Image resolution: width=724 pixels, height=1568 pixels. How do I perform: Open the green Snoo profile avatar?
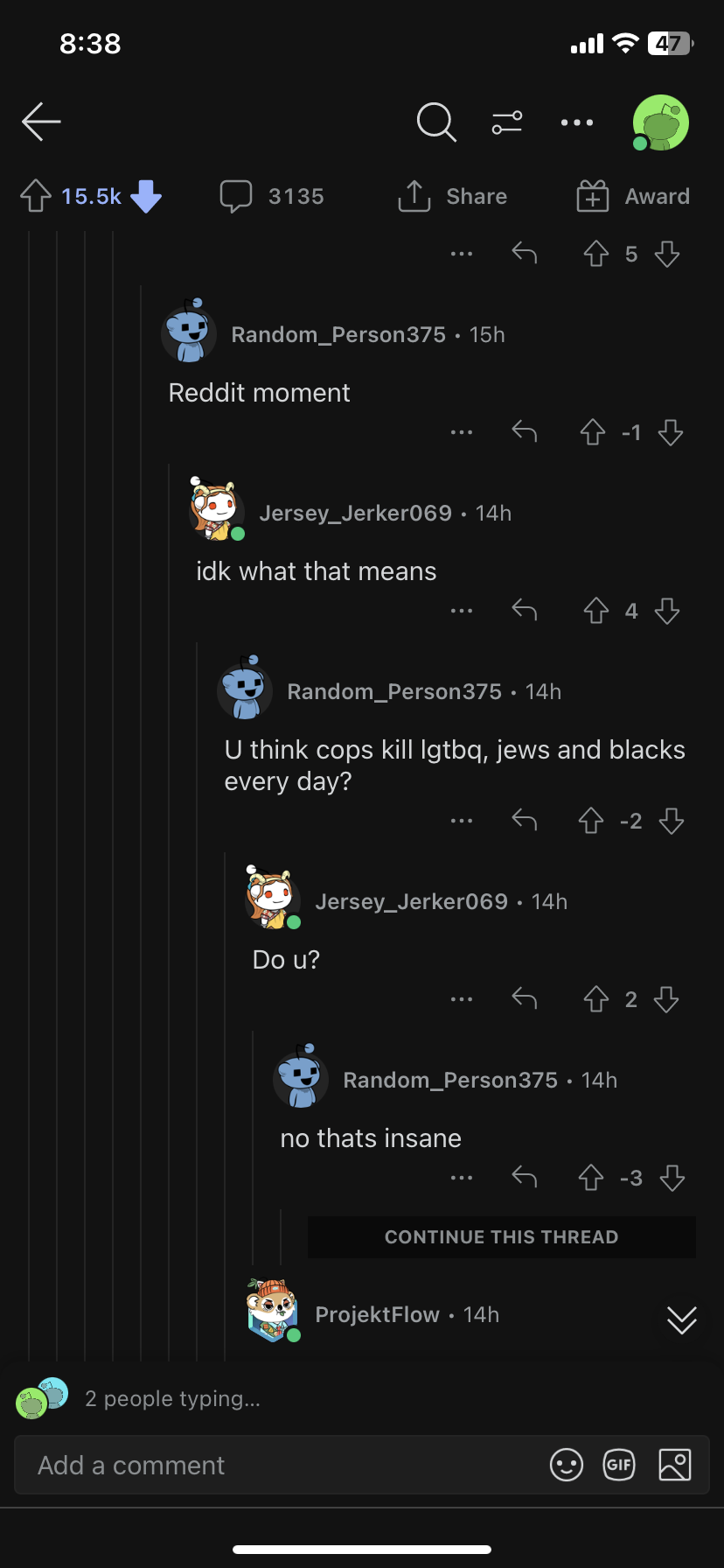click(x=661, y=122)
